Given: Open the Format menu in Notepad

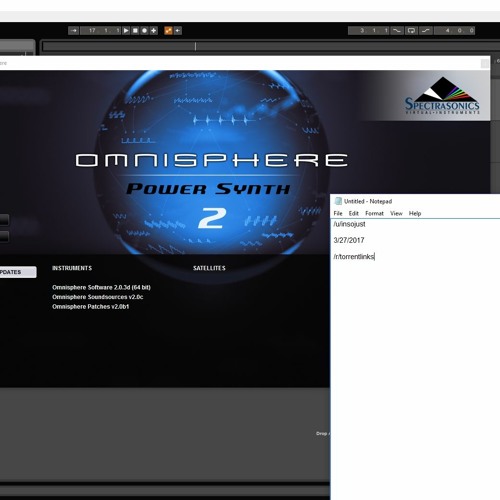Looking at the screenshot, I should pos(374,213).
